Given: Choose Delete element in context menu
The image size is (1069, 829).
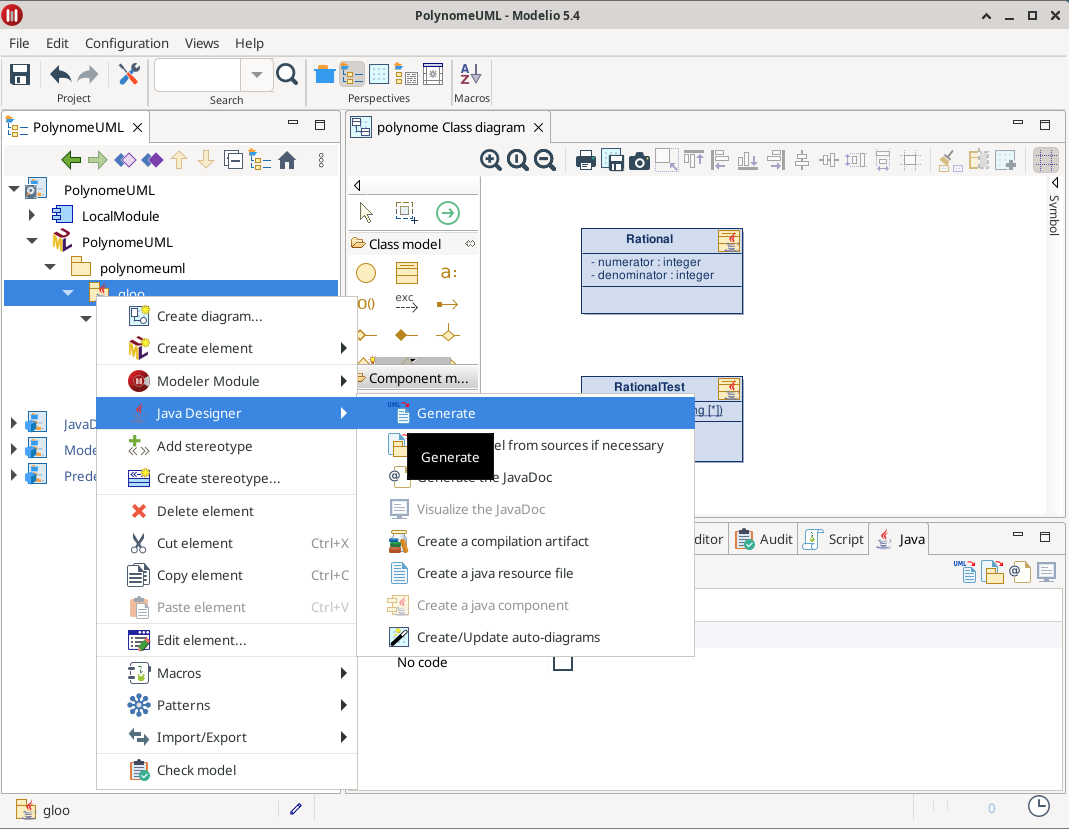Looking at the screenshot, I should [226, 511].
